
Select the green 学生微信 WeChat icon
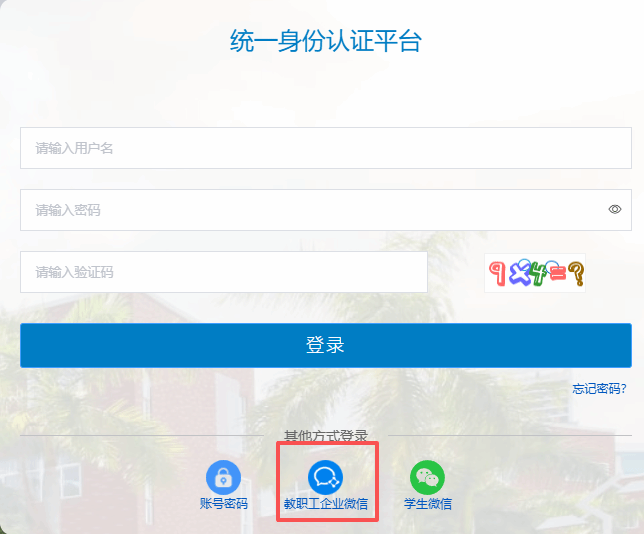(x=428, y=477)
